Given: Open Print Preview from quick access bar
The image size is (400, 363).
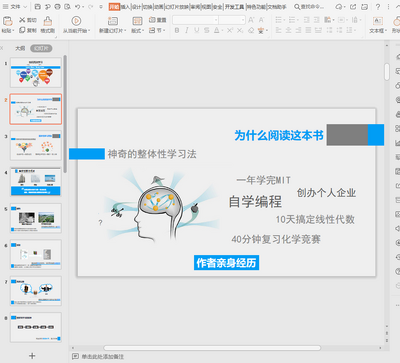Looking at the screenshot, I should pos(67,7).
